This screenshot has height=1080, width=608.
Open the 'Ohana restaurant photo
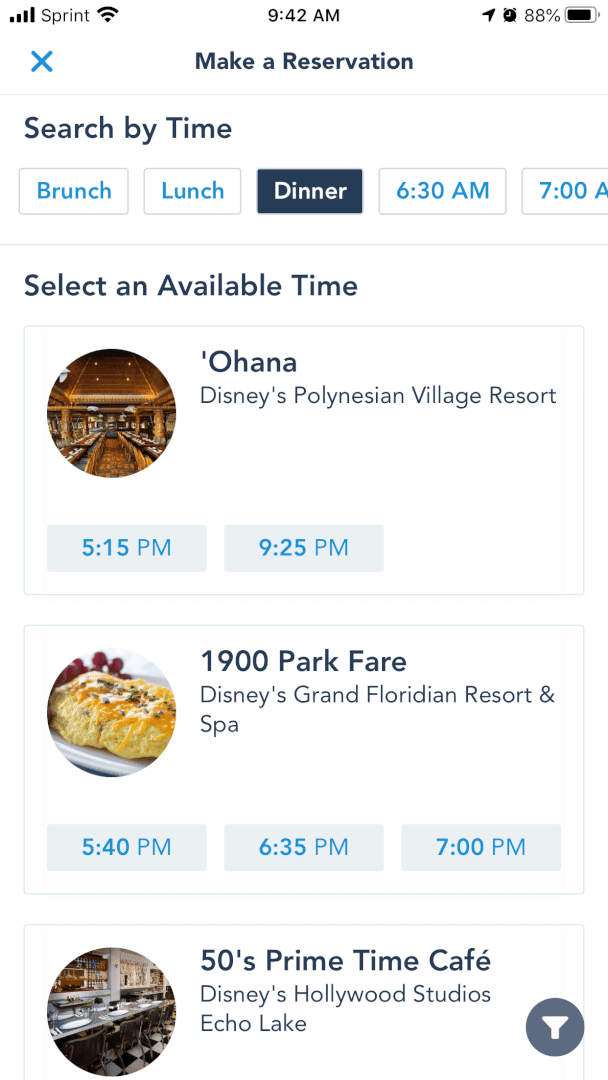click(111, 413)
